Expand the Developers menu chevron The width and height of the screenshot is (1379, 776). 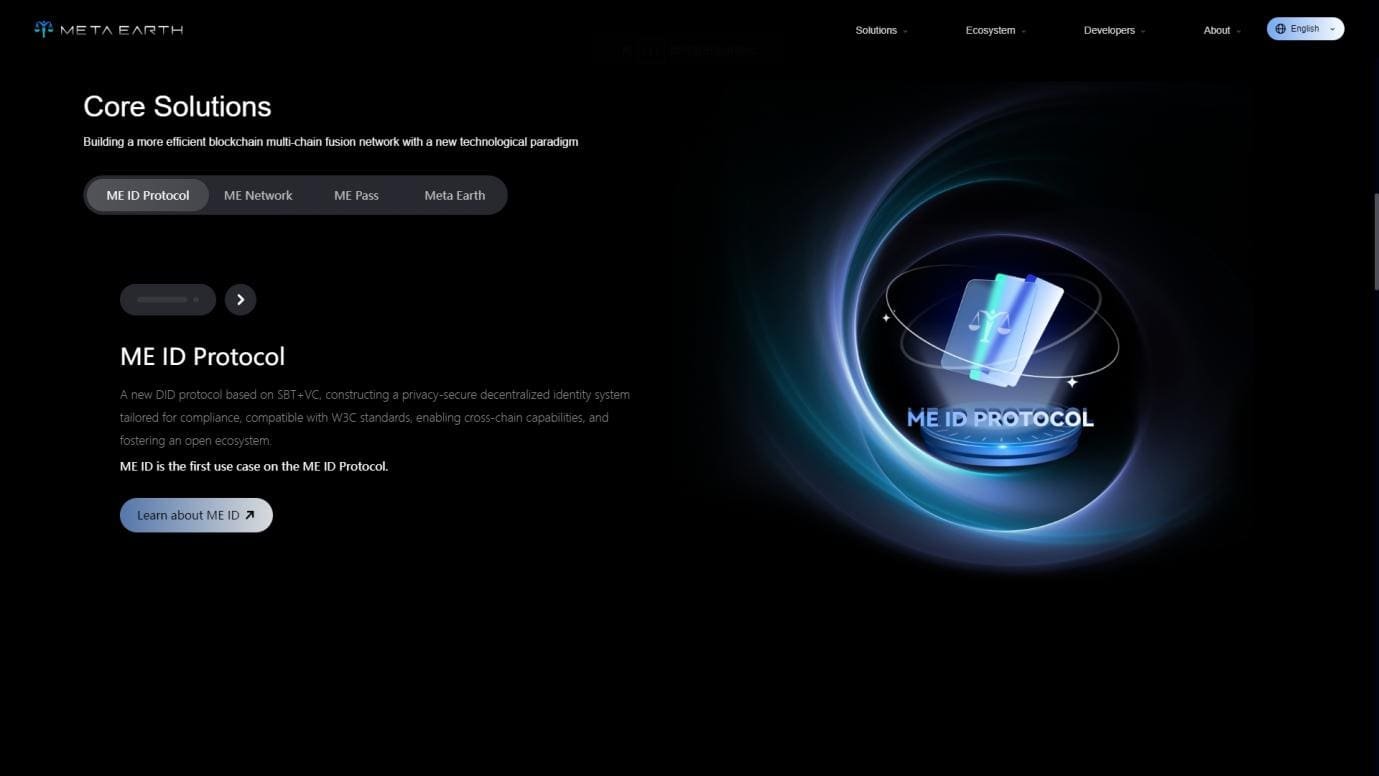[x=1144, y=31]
